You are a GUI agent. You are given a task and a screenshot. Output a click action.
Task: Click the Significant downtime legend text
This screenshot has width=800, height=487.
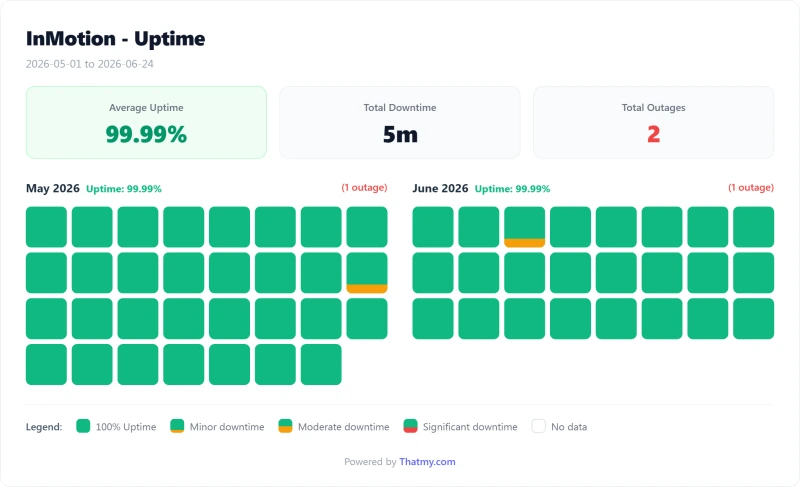[470, 427]
